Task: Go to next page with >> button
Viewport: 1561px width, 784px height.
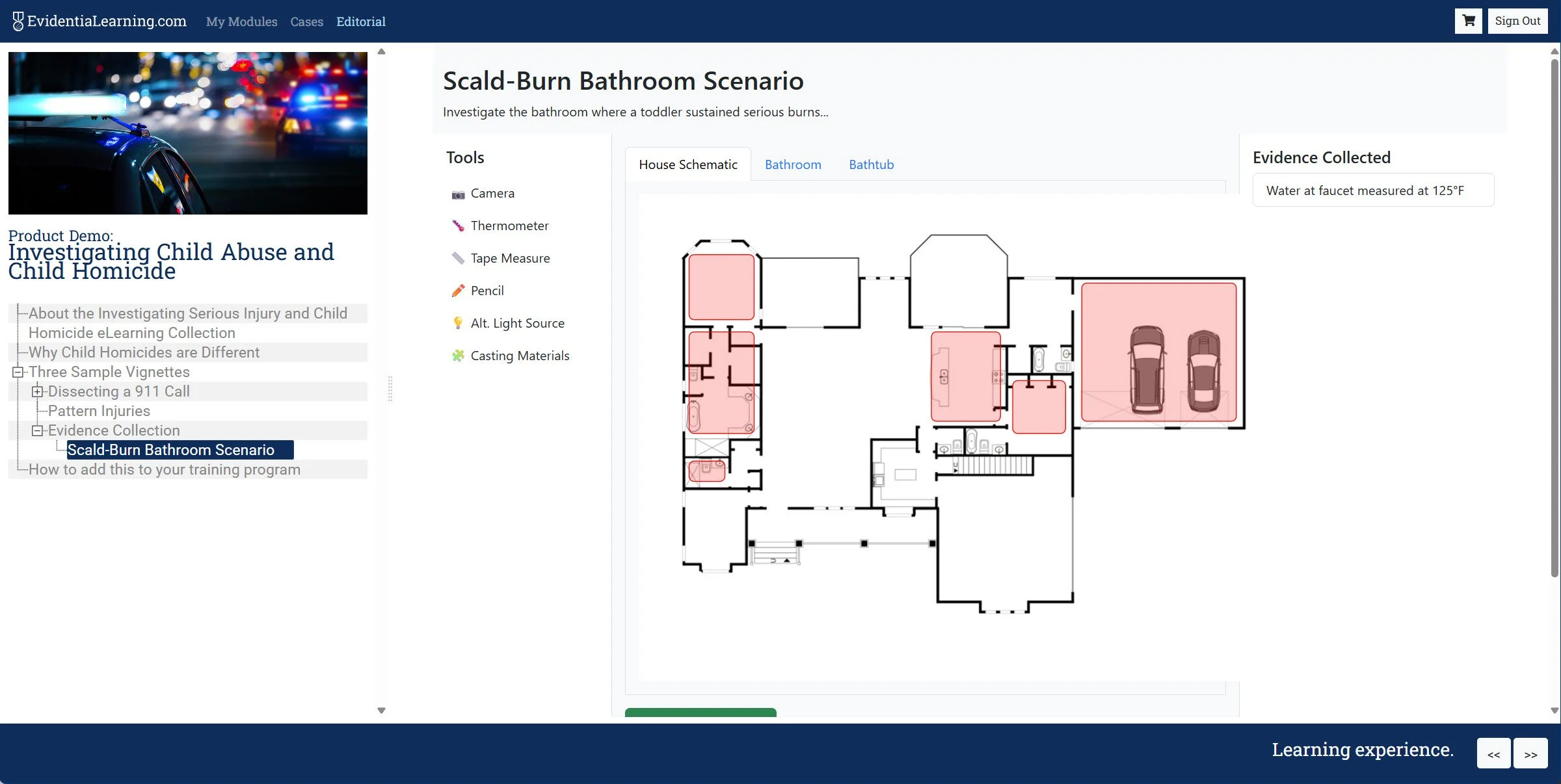Action: 1530,754
